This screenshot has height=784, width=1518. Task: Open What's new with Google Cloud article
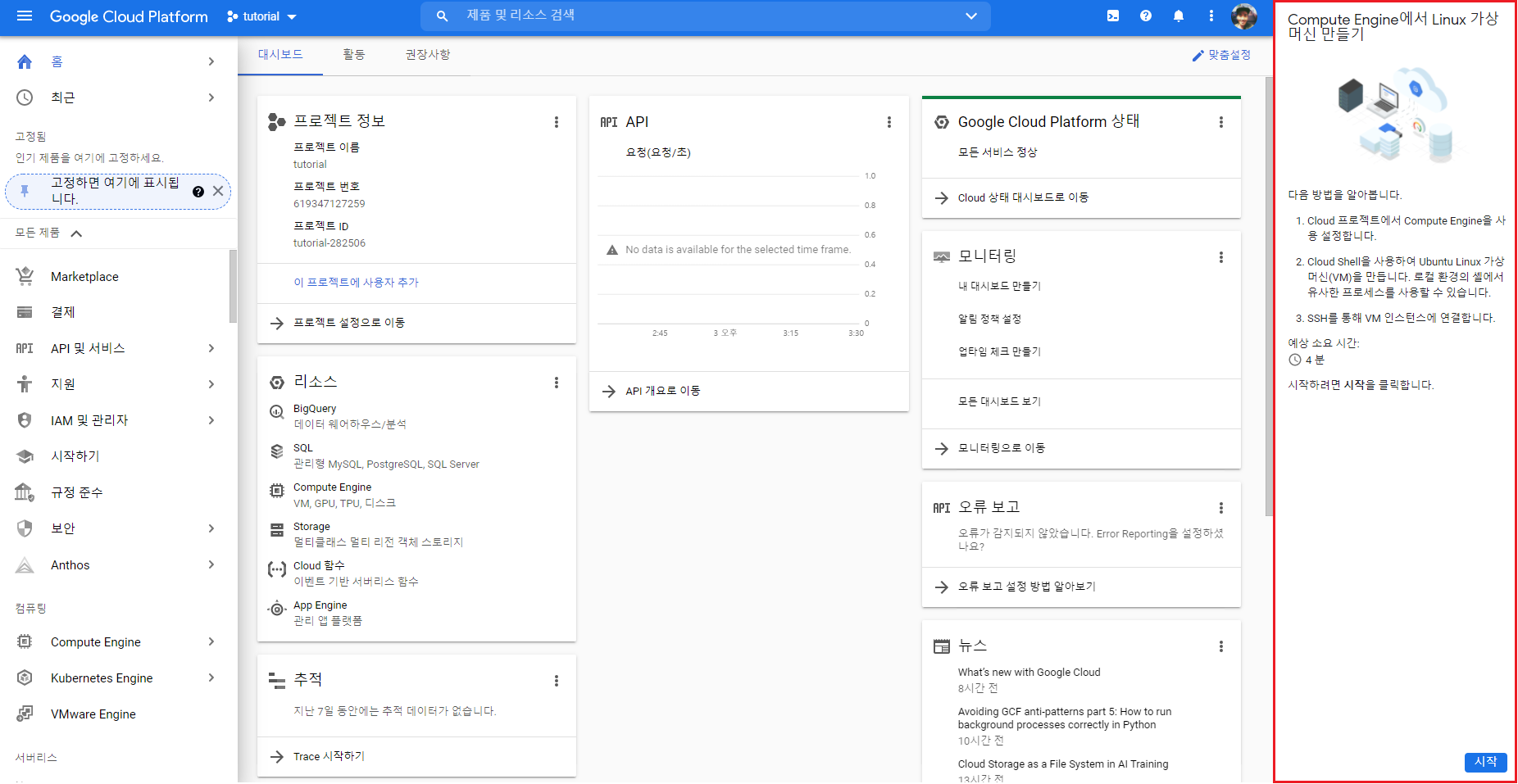point(1029,673)
